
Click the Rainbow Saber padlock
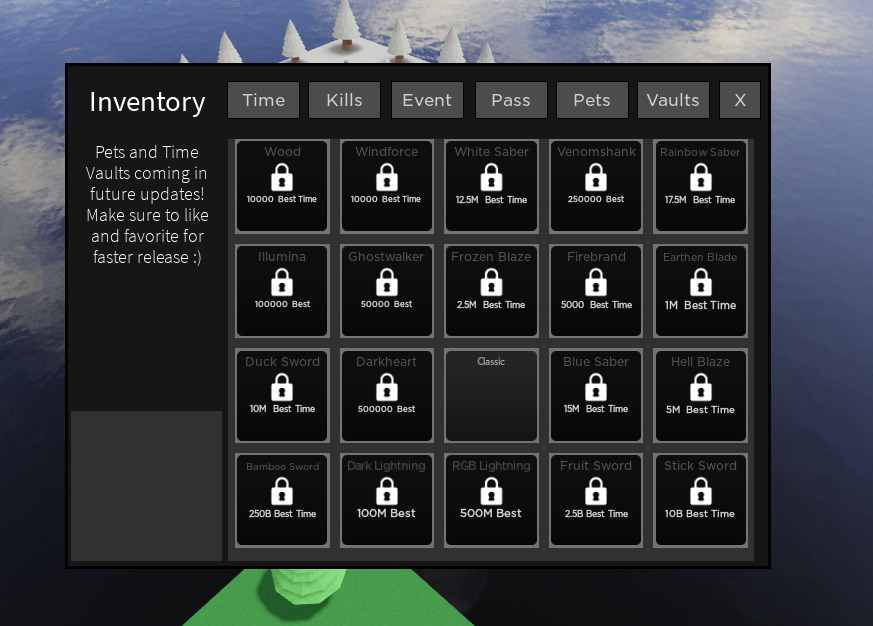click(700, 177)
